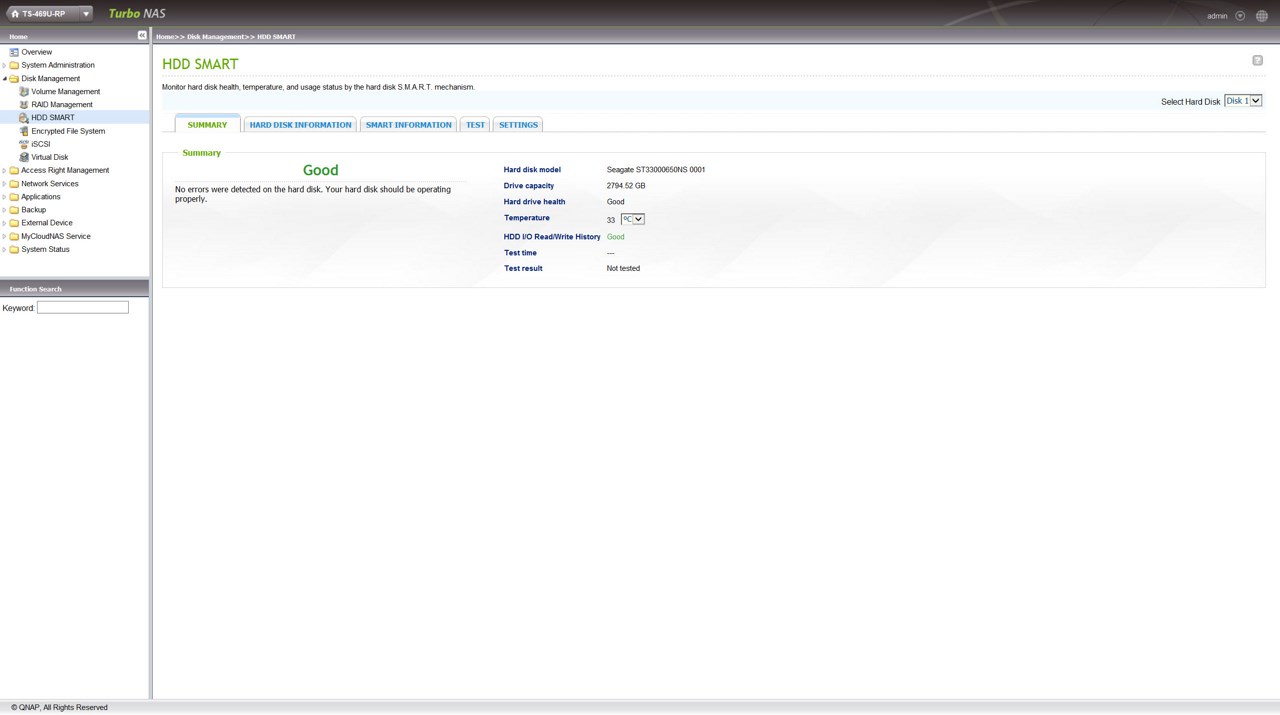The image size is (1280, 715).
Task: Select the MyCloudNAS Service tree label
Action: coord(56,236)
